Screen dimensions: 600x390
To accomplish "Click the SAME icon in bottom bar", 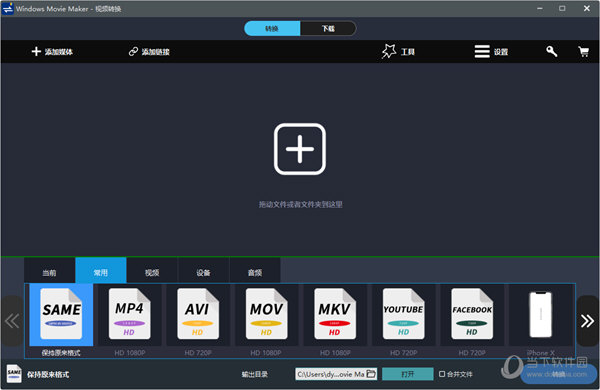I will (x=14, y=374).
